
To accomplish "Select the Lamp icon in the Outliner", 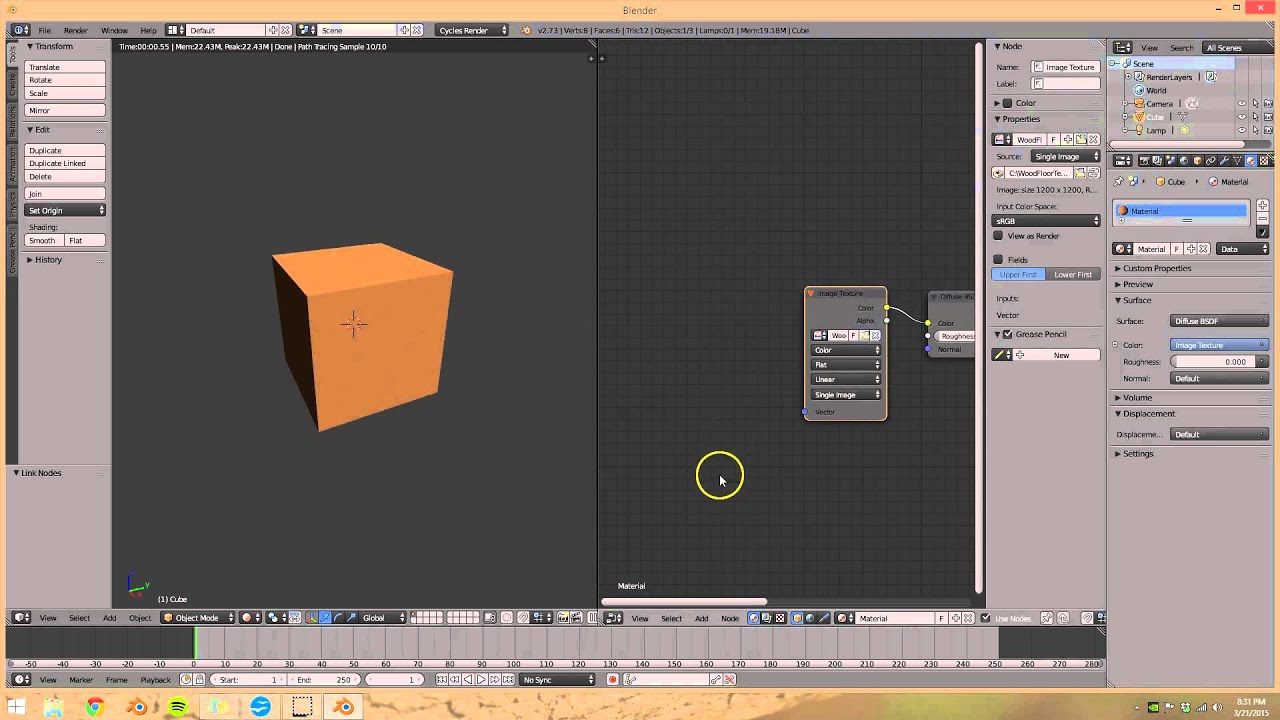I will coord(1139,130).
